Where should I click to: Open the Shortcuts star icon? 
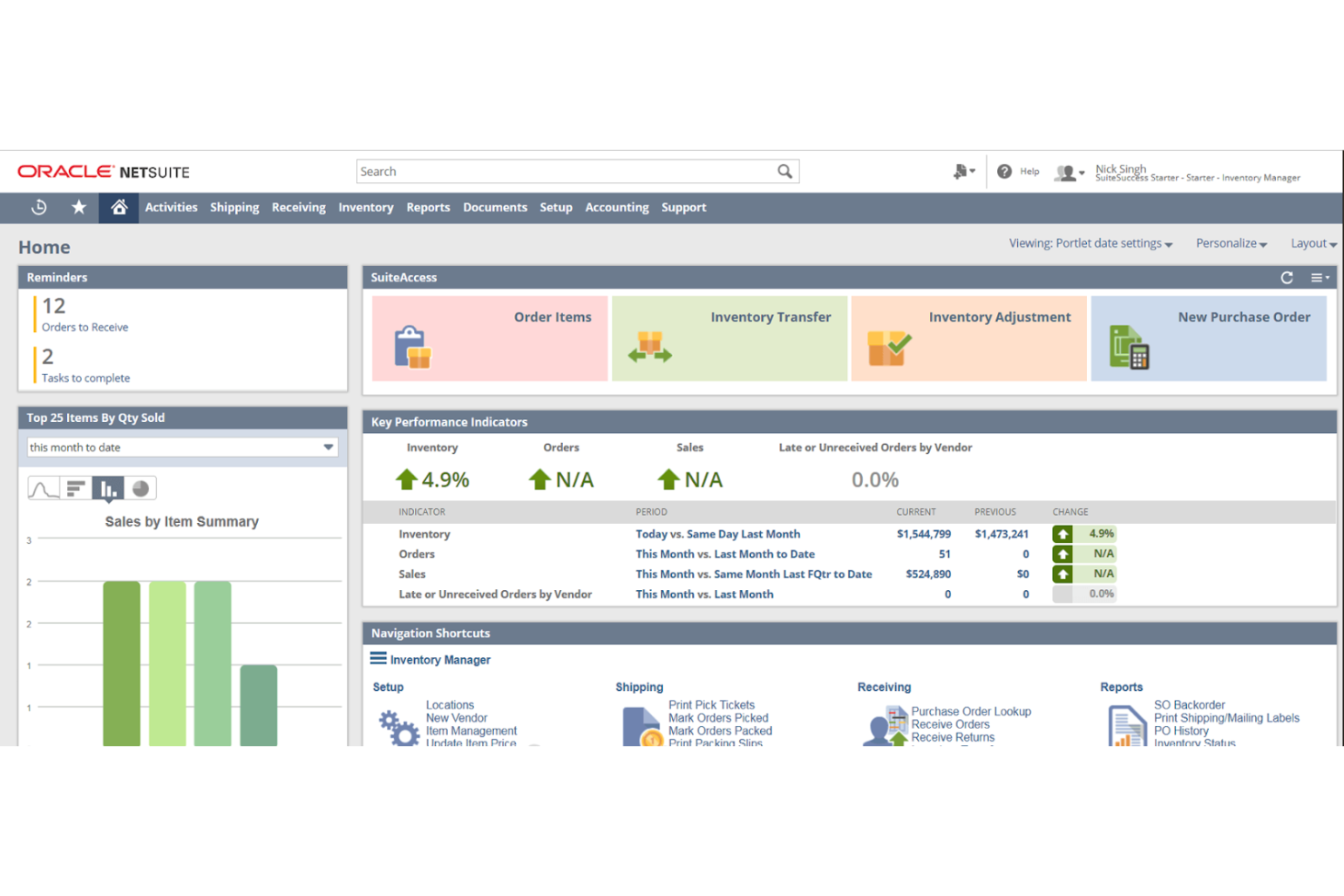click(x=79, y=207)
